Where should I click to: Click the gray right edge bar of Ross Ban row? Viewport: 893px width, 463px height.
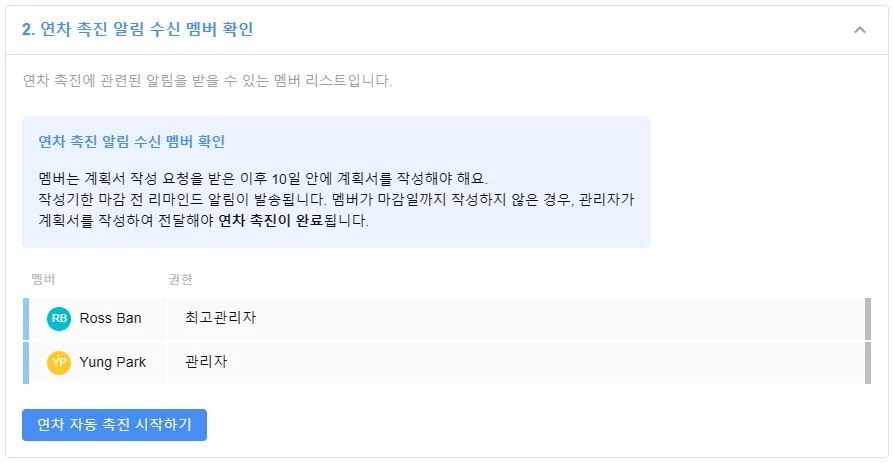click(868, 319)
